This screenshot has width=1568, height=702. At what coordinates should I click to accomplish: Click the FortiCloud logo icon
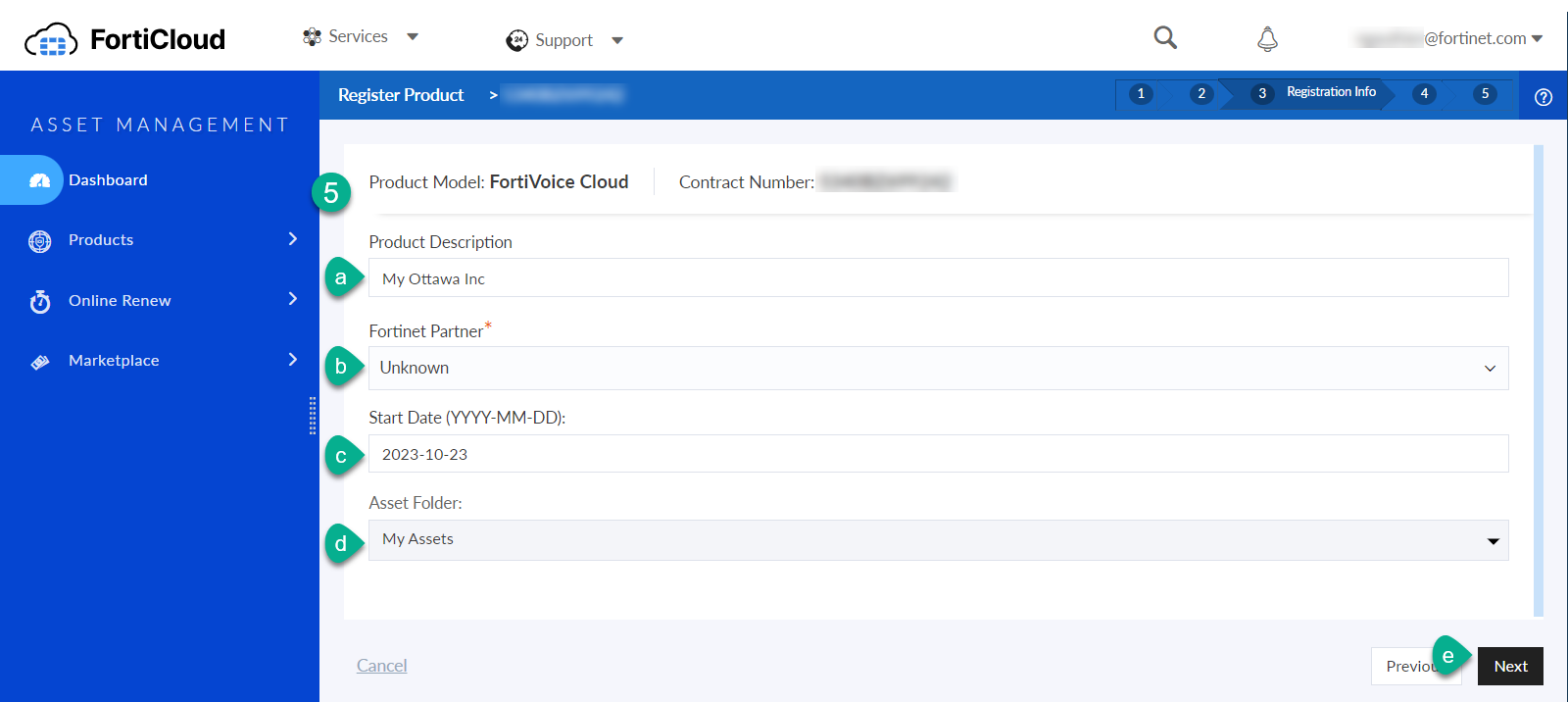(x=51, y=40)
